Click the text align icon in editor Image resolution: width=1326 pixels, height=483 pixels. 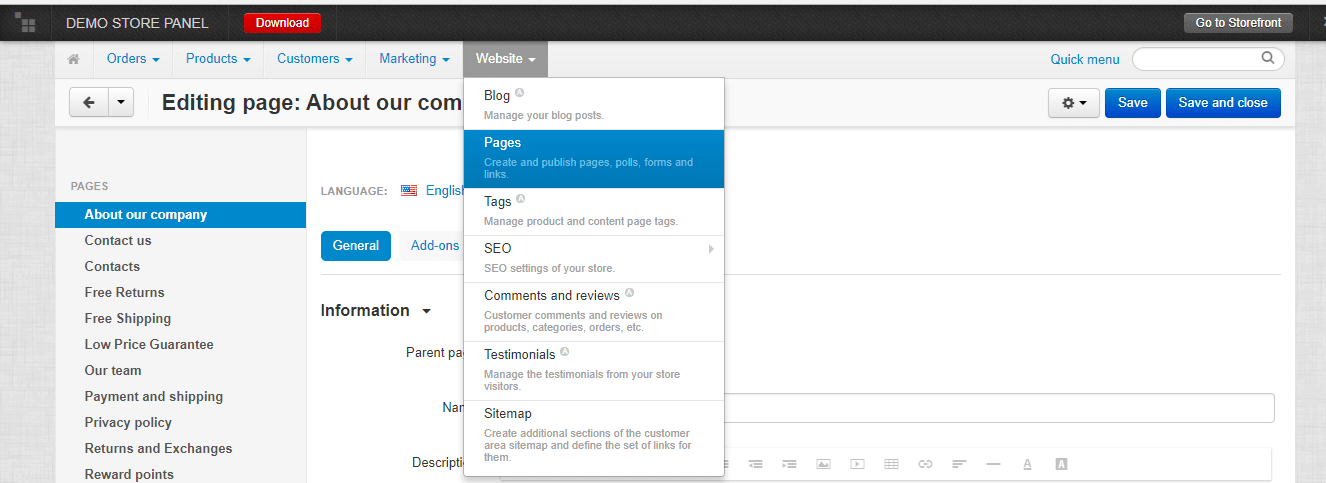[959, 464]
